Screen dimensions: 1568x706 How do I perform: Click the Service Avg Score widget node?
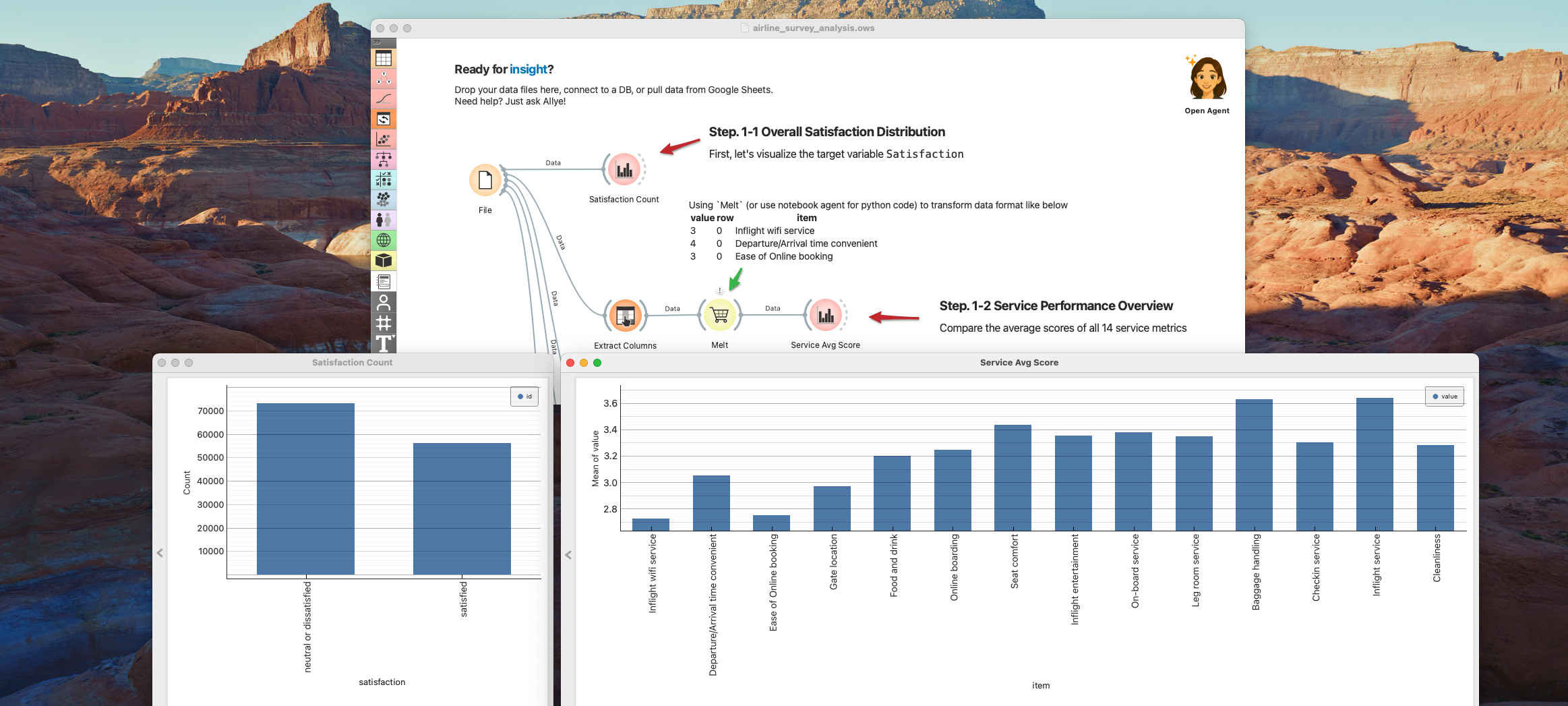[x=825, y=315]
